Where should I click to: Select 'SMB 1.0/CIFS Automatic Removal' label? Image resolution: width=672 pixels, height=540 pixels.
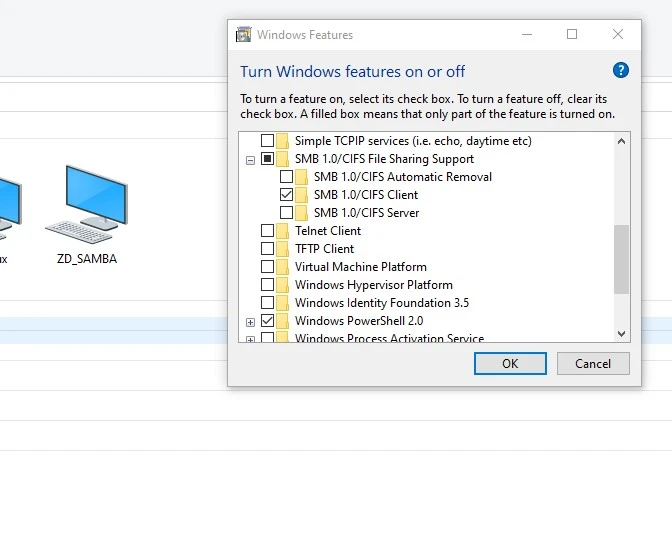402,177
